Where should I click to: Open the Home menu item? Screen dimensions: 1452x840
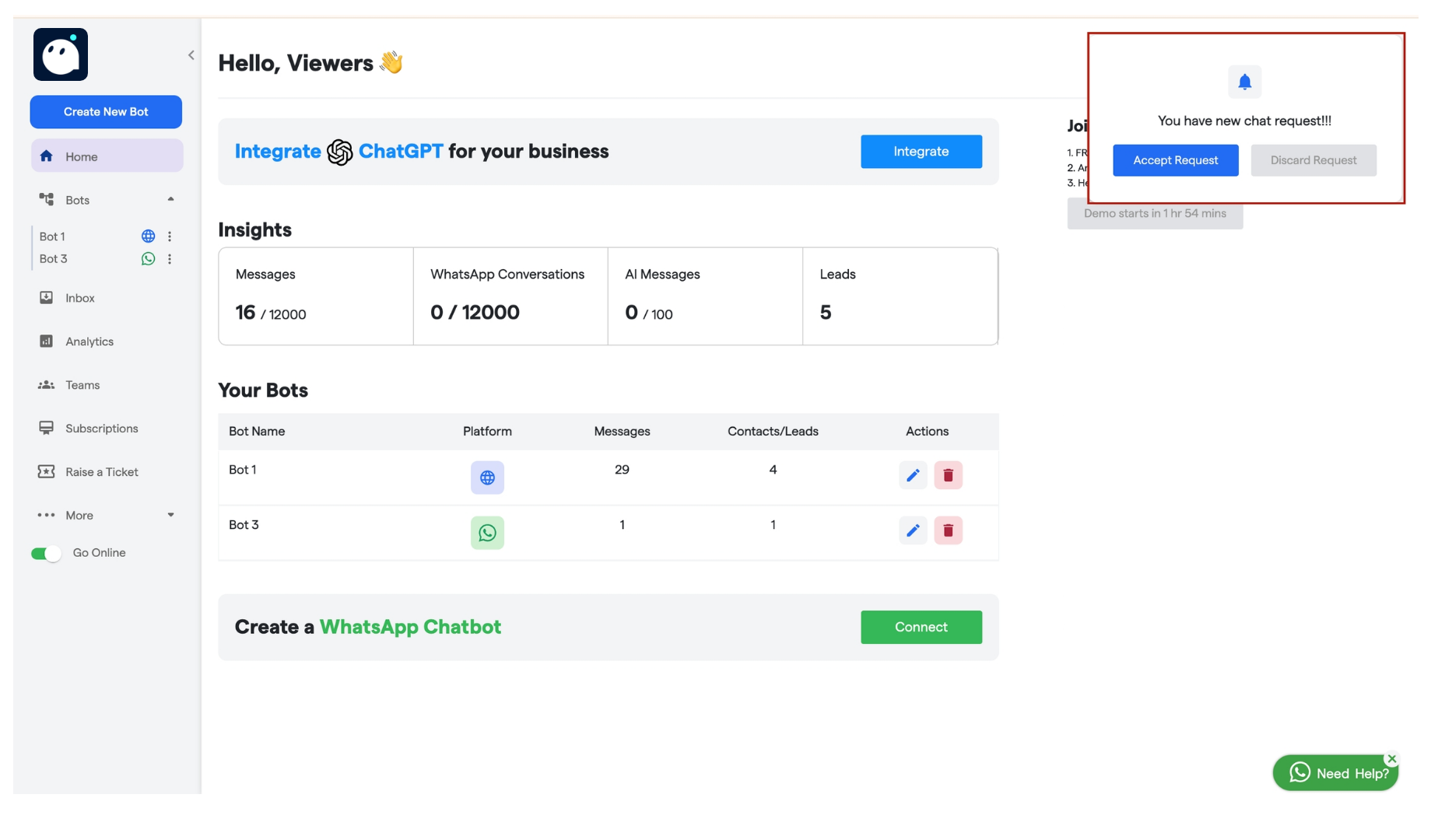107,156
